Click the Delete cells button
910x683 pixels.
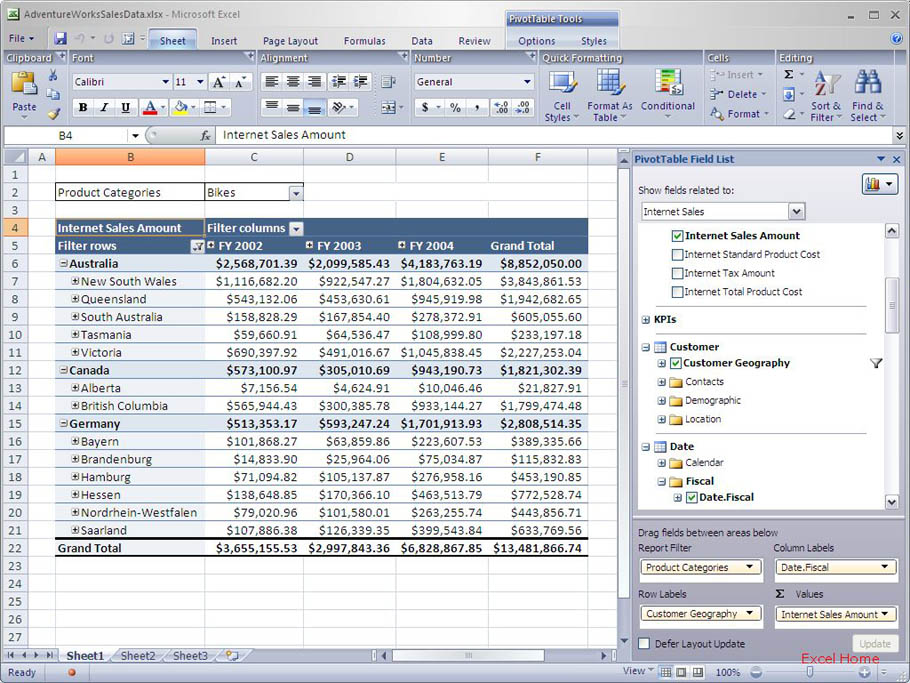[738, 94]
